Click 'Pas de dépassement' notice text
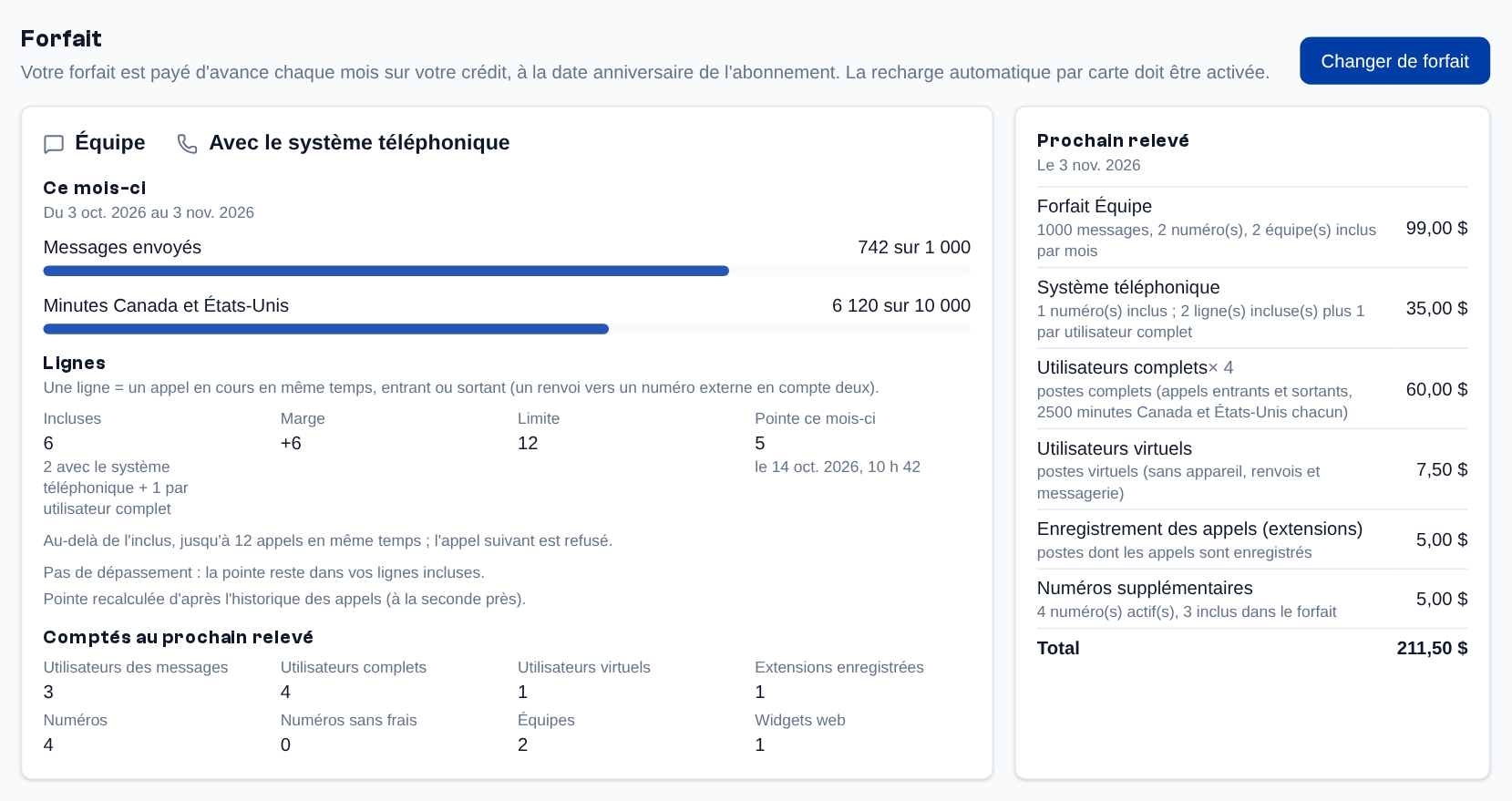This screenshot has width=1512, height=801. [x=264, y=572]
